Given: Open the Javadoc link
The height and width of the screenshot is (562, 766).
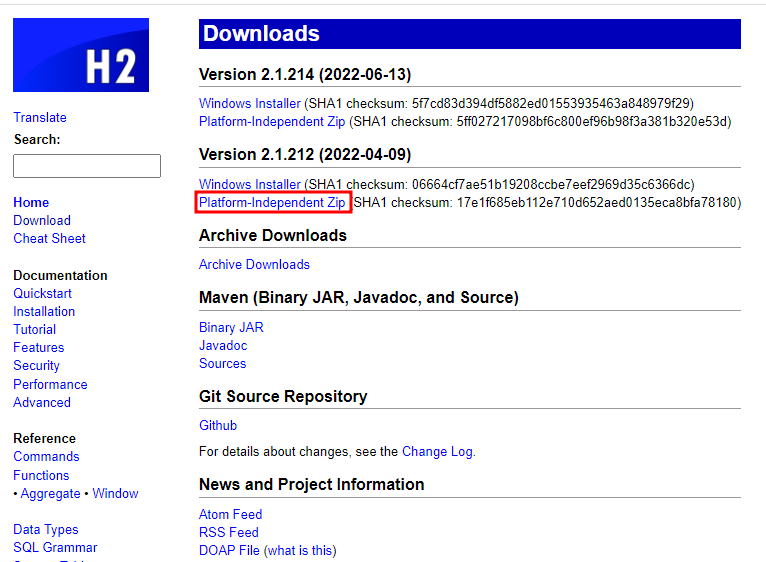Looking at the screenshot, I should click(x=223, y=346).
